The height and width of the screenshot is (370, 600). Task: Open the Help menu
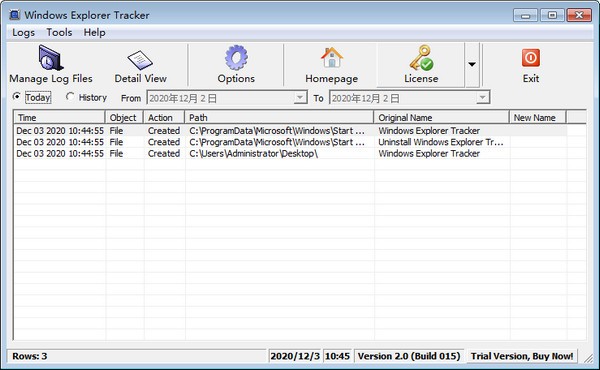95,33
